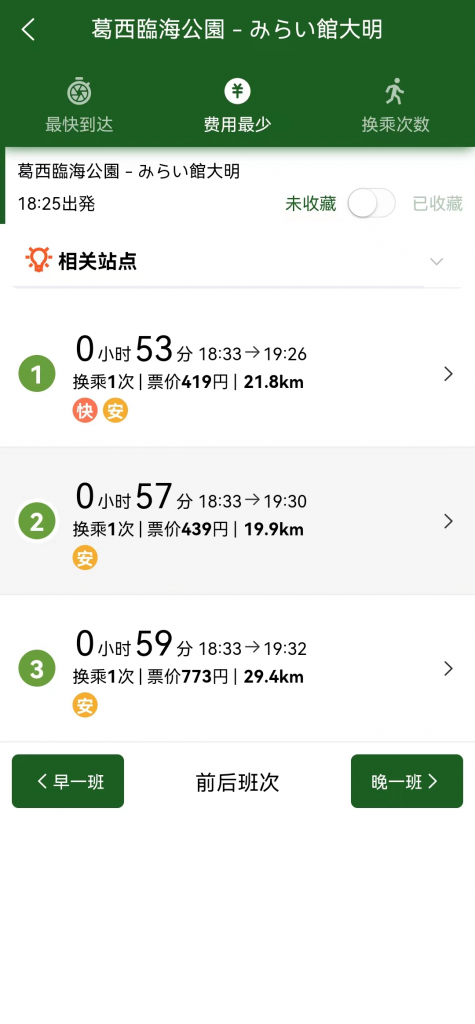Click the lightbulb 相关站点 icon

[x=38, y=260]
